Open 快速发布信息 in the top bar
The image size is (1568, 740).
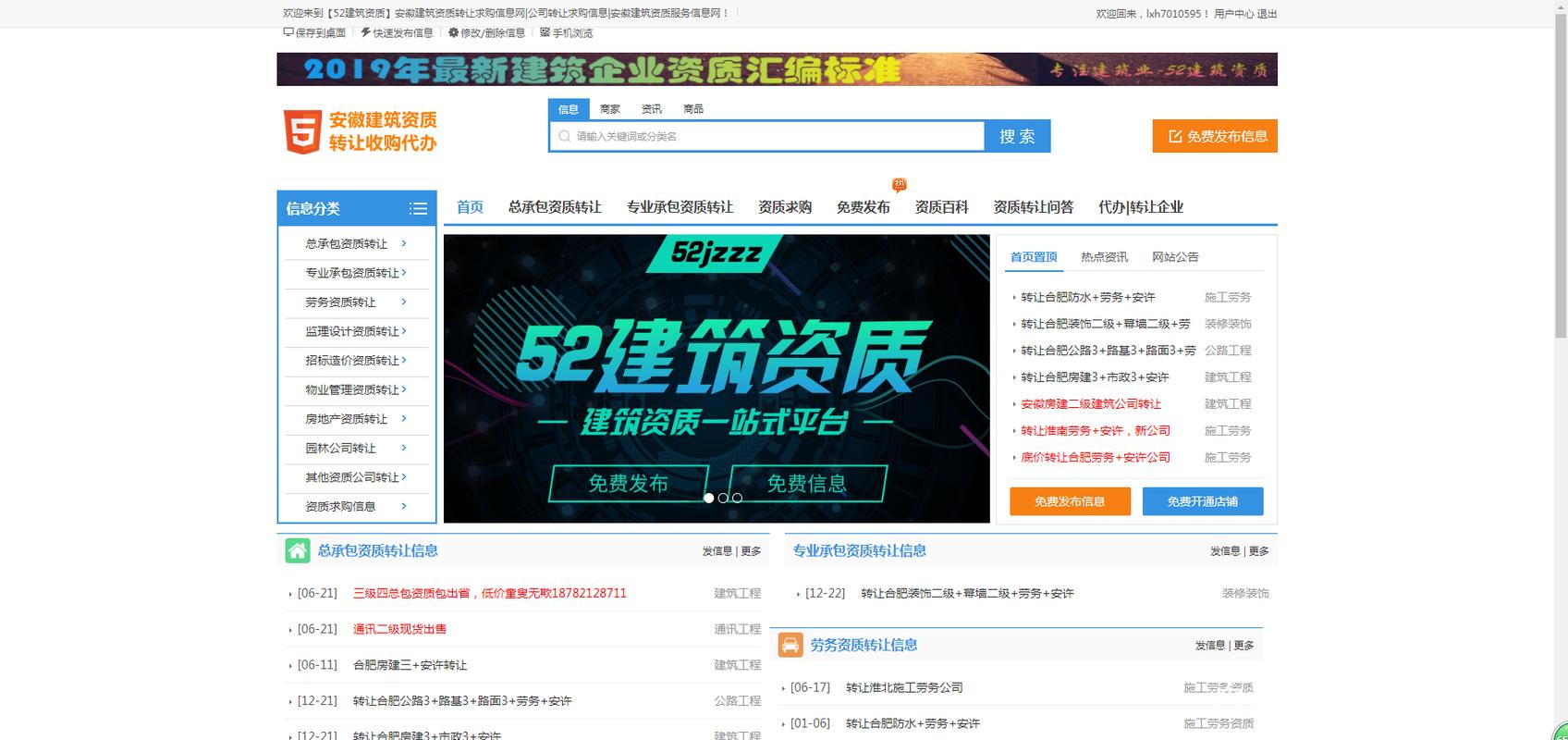(x=397, y=32)
